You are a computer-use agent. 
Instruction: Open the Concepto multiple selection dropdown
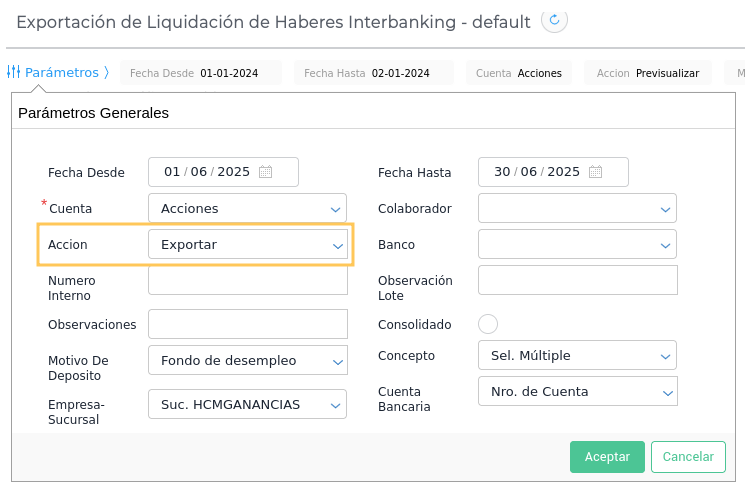point(665,355)
